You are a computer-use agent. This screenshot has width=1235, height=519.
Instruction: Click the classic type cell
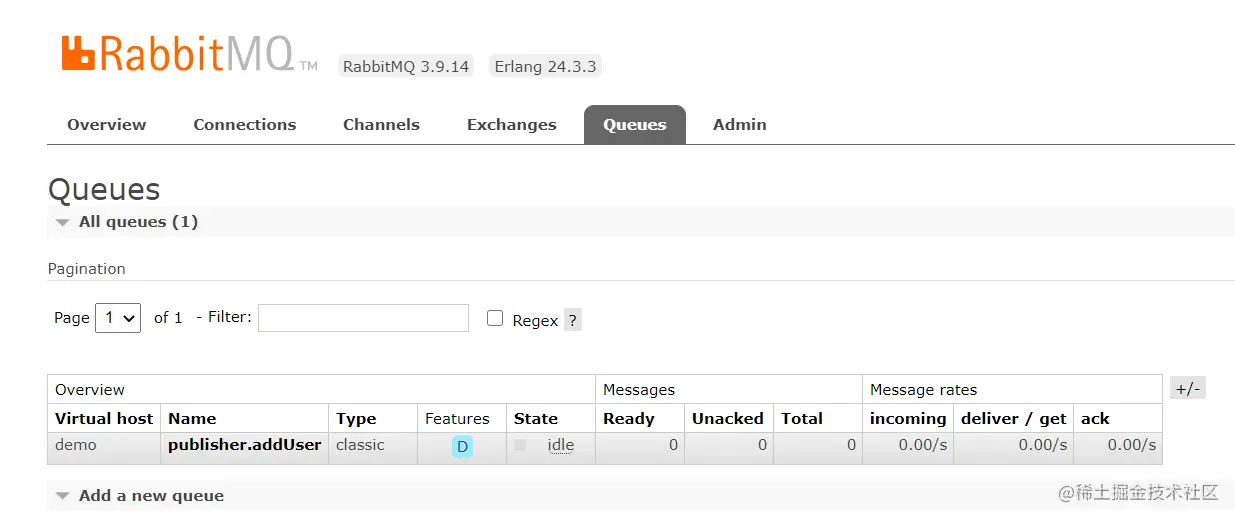coord(360,445)
